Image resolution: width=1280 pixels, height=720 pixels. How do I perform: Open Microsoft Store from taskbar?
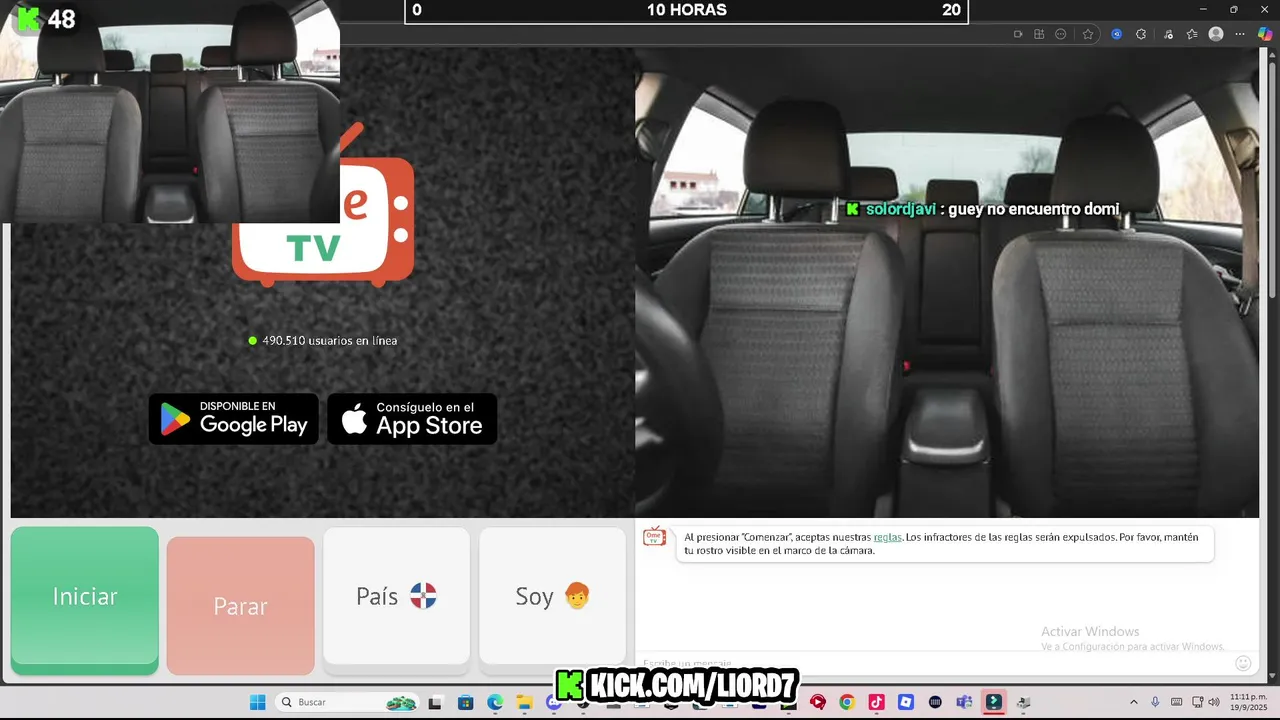pyautogui.click(x=465, y=702)
